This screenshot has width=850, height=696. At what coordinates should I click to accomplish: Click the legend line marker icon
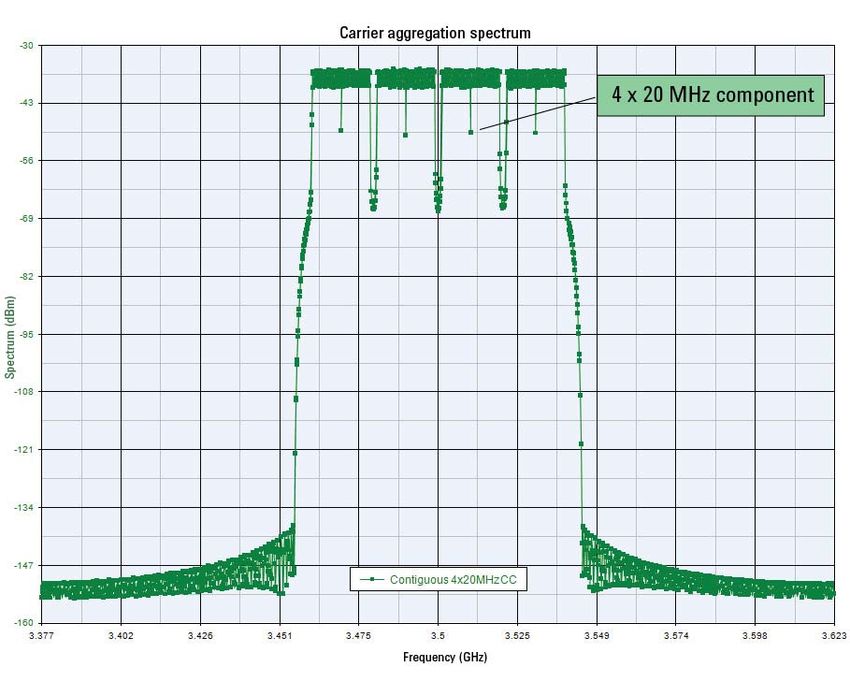click(372, 579)
